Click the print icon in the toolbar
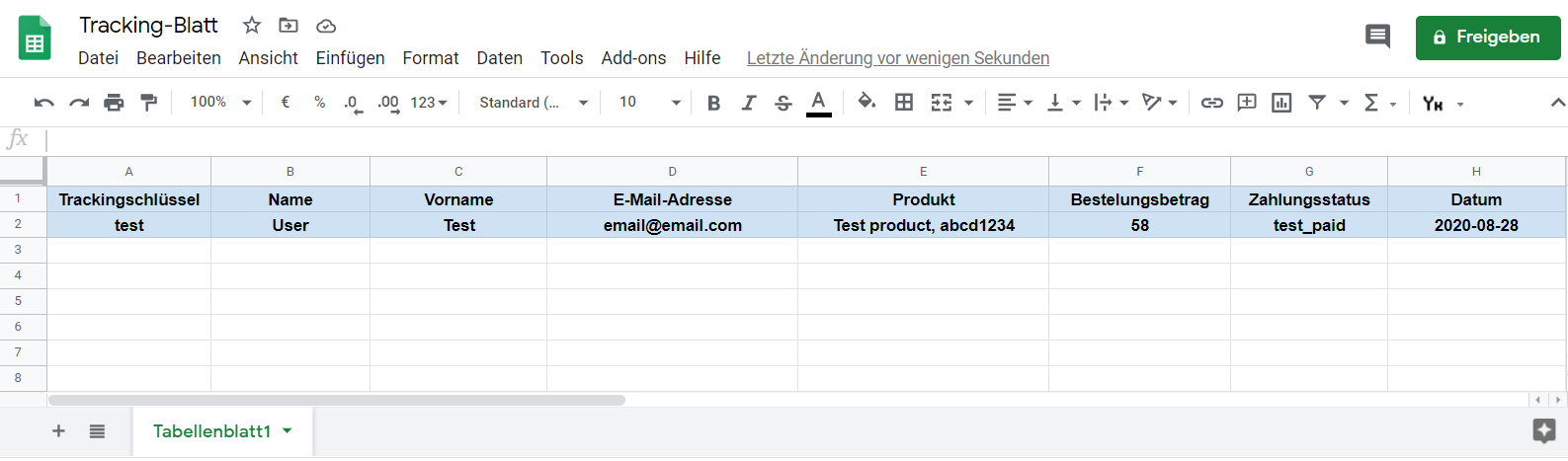Viewport: 1568px width, 461px height. (x=114, y=103)
